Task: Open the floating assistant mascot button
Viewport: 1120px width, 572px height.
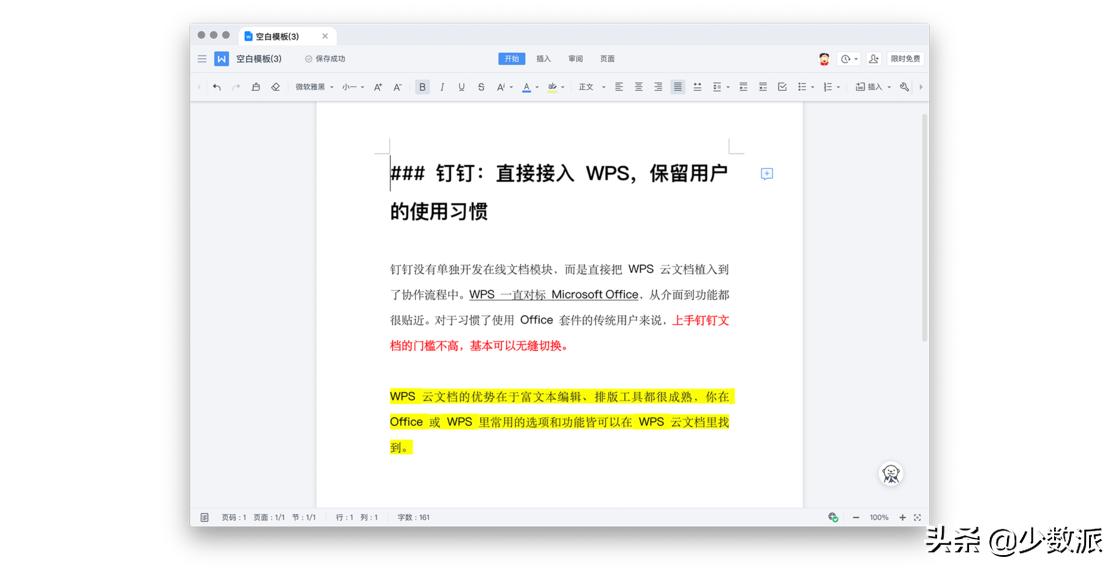Action: coord(891,473)
